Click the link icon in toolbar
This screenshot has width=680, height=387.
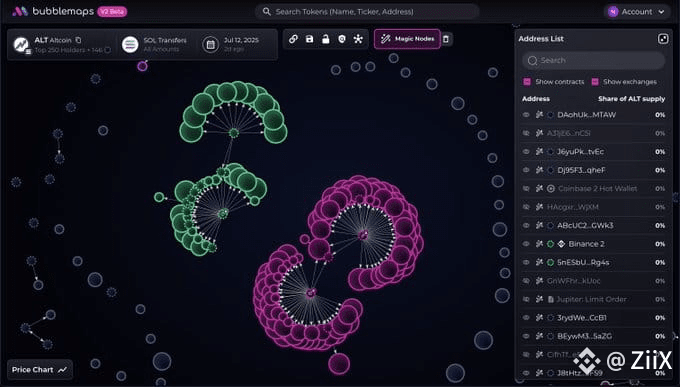293,39
